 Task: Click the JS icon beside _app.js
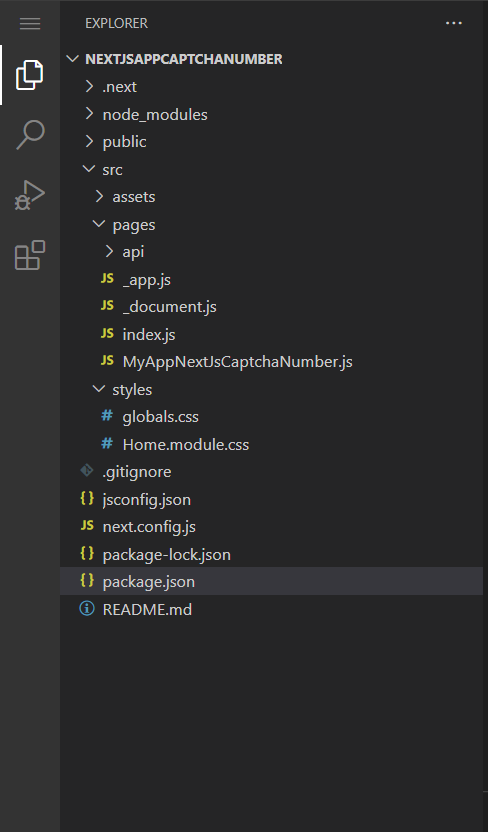(x=107, y=279)
